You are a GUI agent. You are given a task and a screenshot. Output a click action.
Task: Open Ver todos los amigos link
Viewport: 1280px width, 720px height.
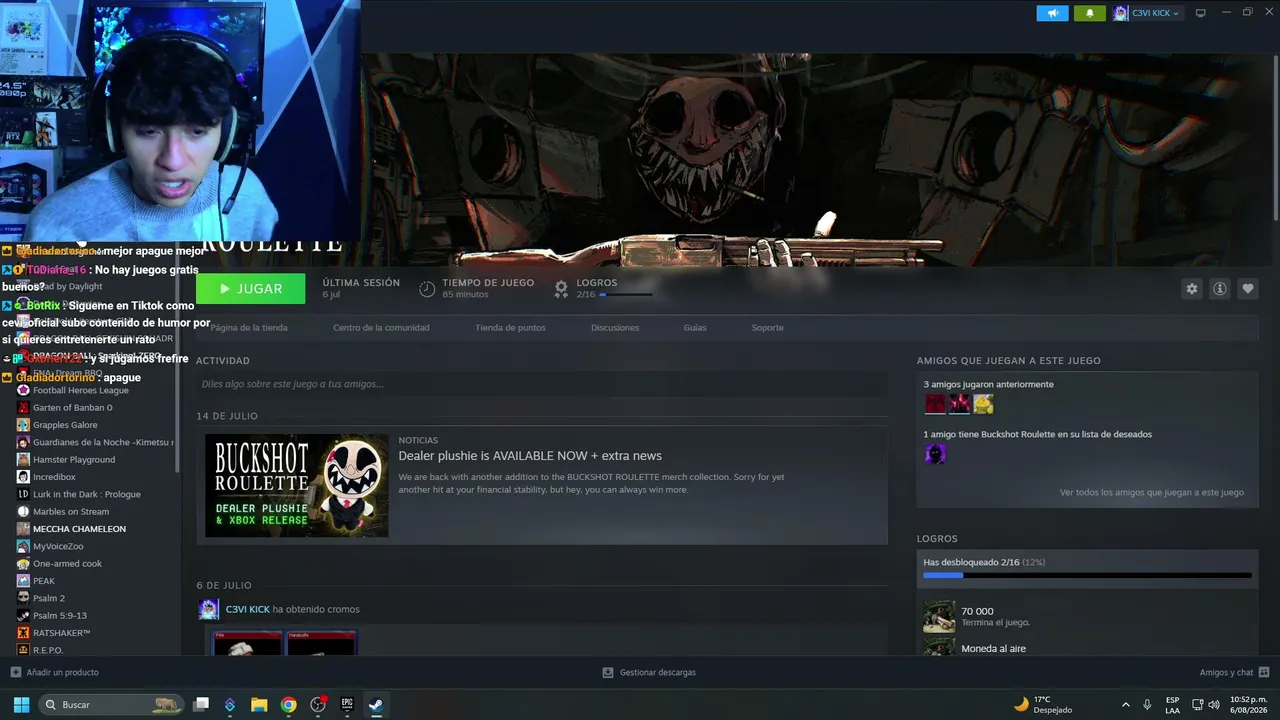point(1152,493)
